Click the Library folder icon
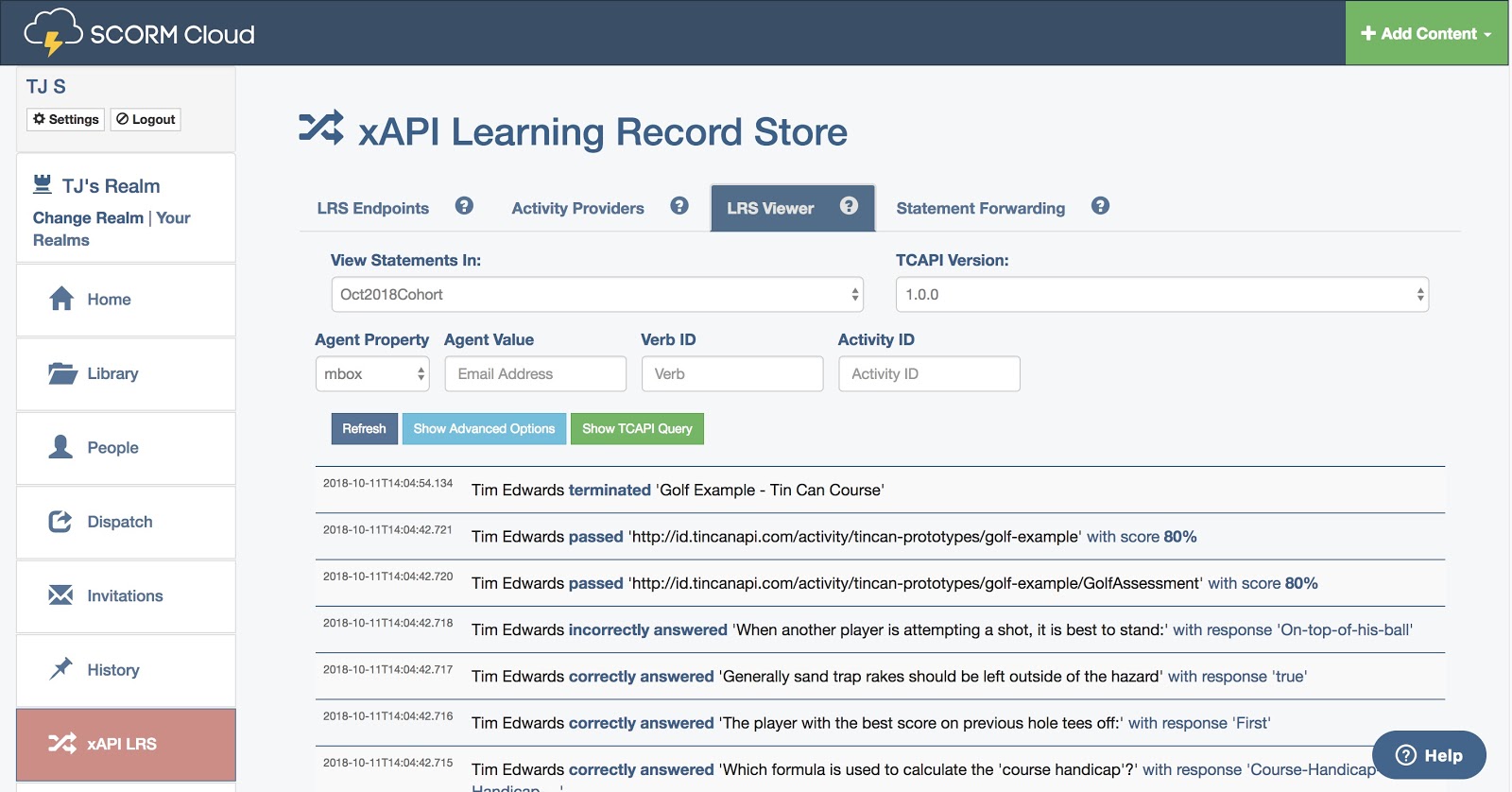The width and height of the screenshot is (1512, 792). (x=62, y=373)
